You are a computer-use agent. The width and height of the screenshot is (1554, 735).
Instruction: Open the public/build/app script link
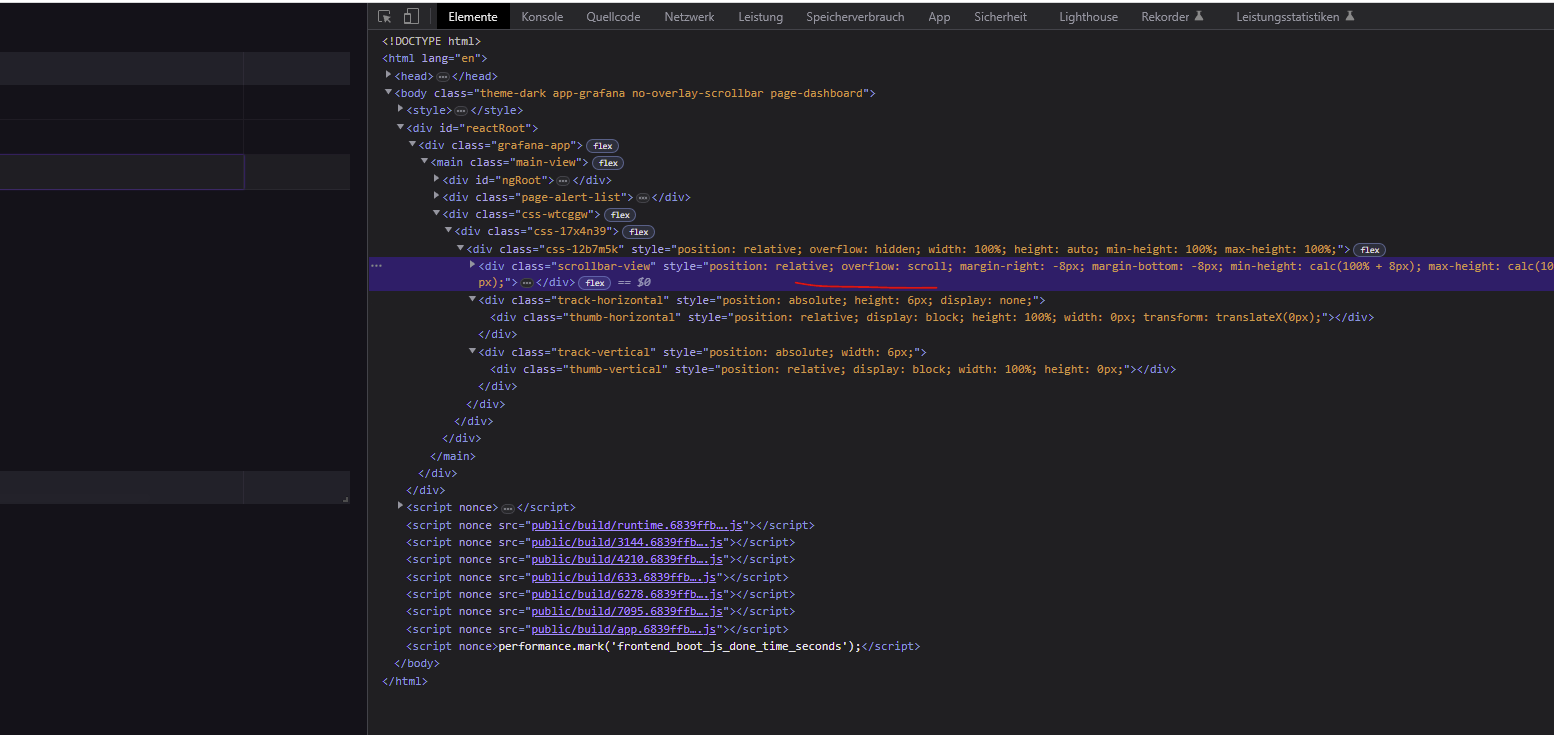(624, 629)
